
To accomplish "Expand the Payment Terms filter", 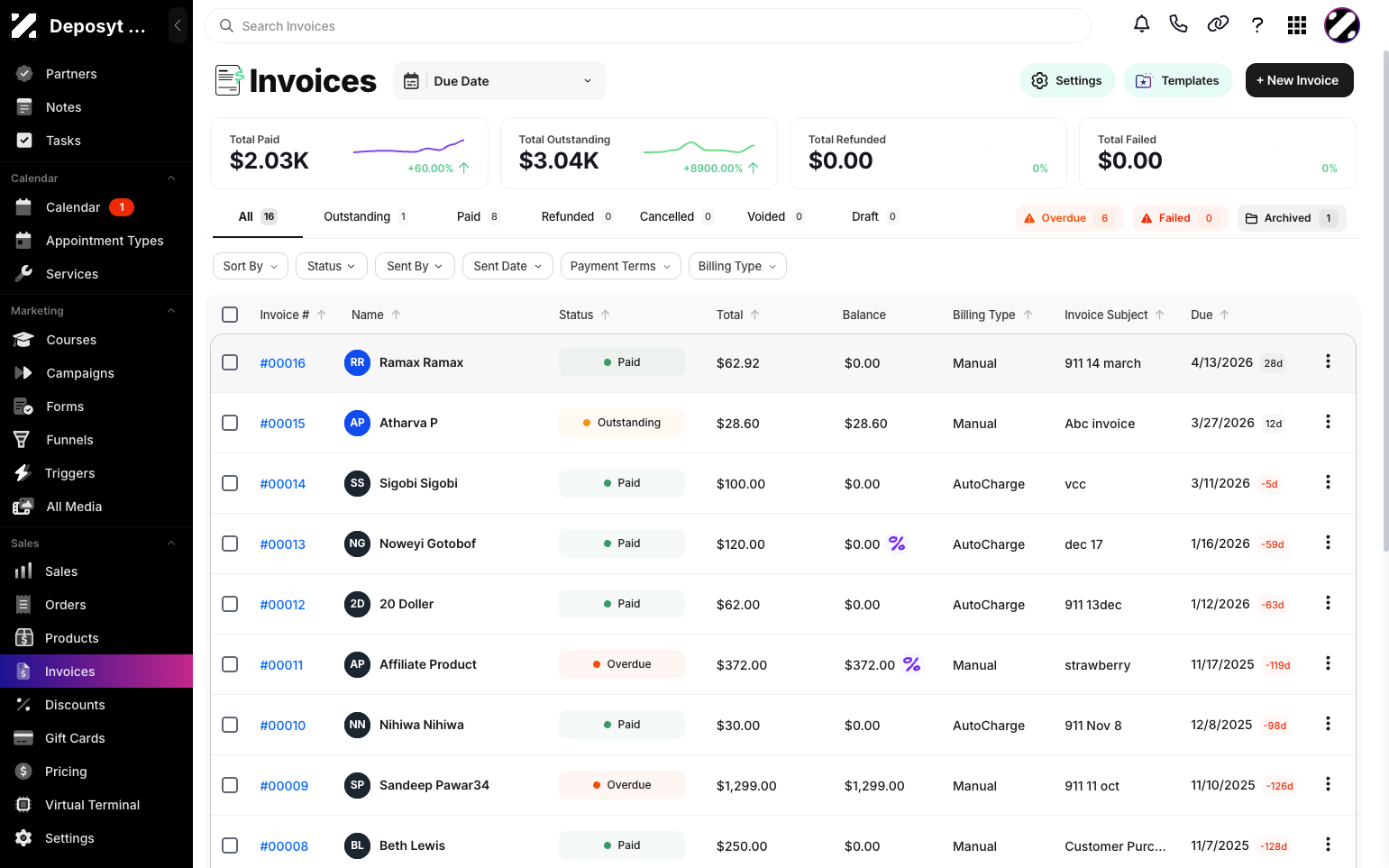I will click(620, 266).
